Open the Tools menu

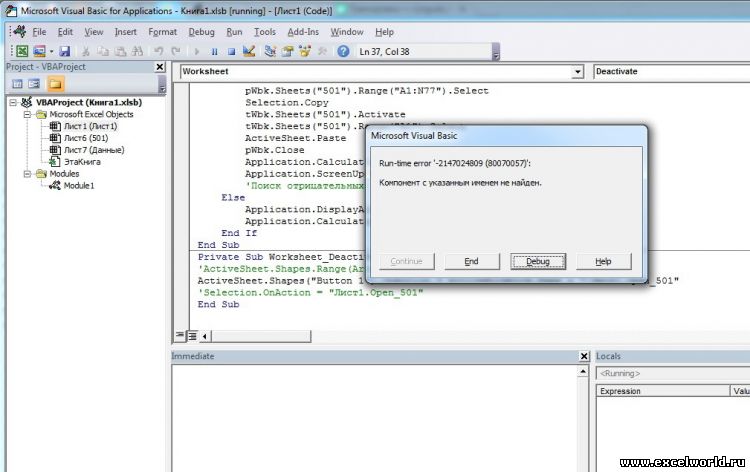pos(264,31)
